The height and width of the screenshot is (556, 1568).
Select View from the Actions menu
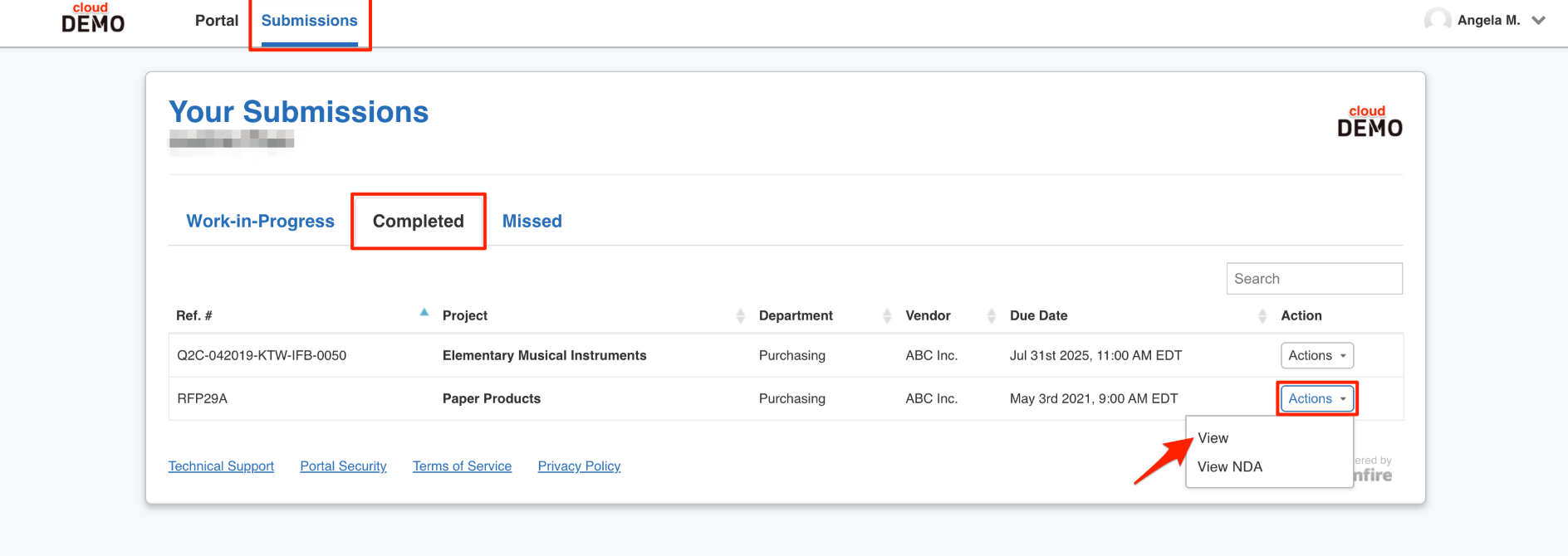point(1213,438)
